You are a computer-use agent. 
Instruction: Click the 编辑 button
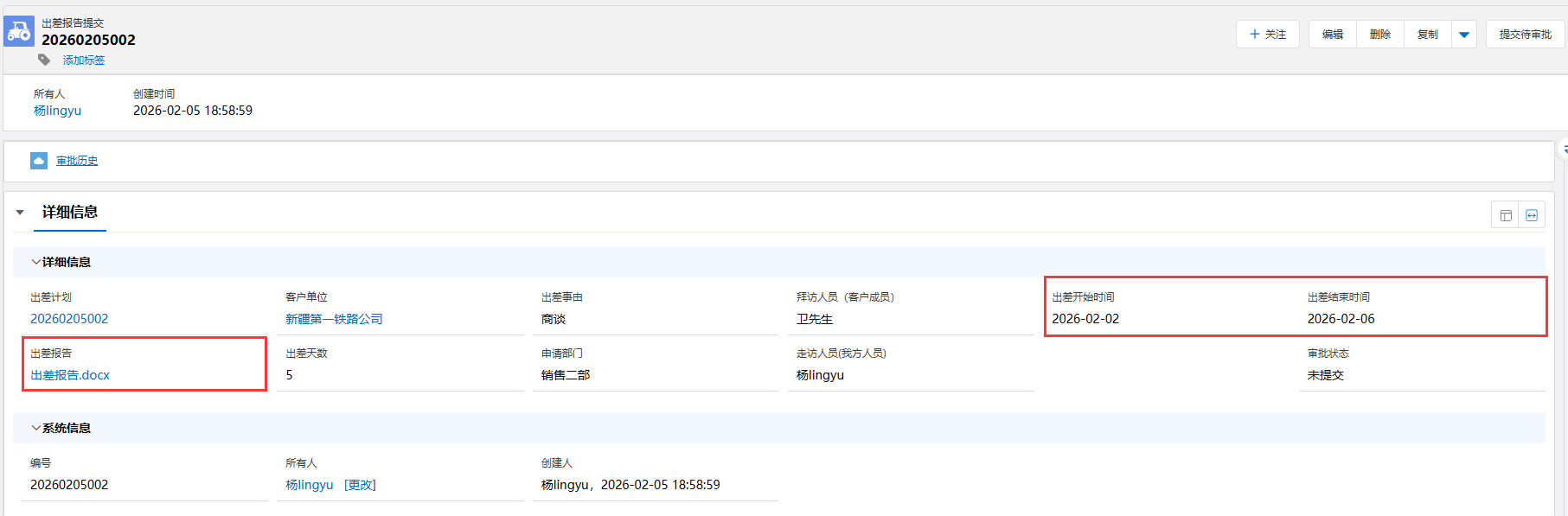pyautogui.click(x=1333, y=35)
